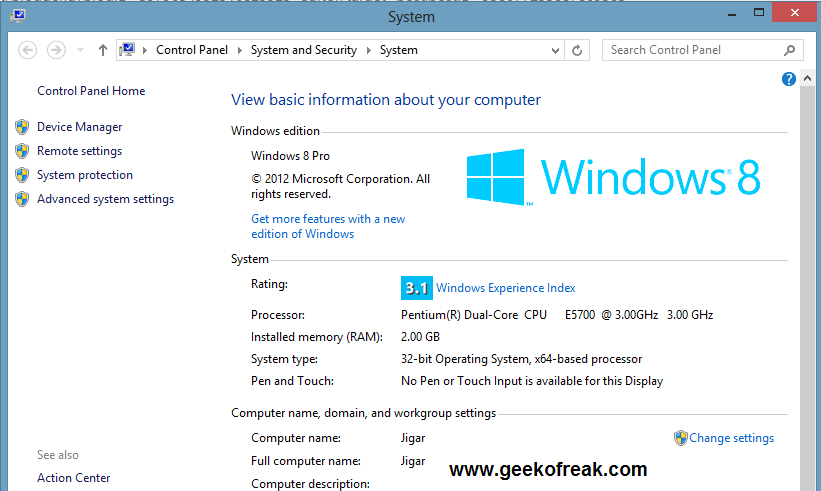Click the vertical scrollbar track
Screen dimensions: 821x491
pyautogui.click(x=807, y=288)
